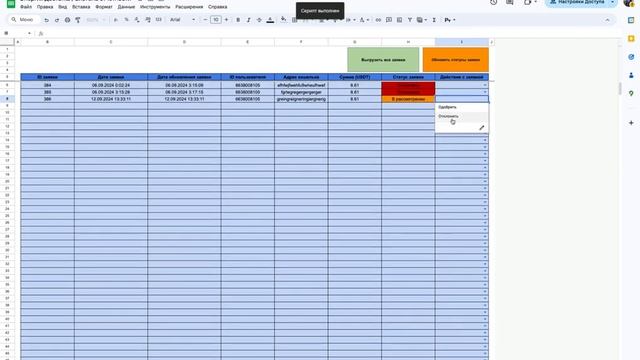The width and height of the screenshot is (640, 360).
Task: Select the cell containing ID 386
Action: pyautogui.click(x=47, y=99)
